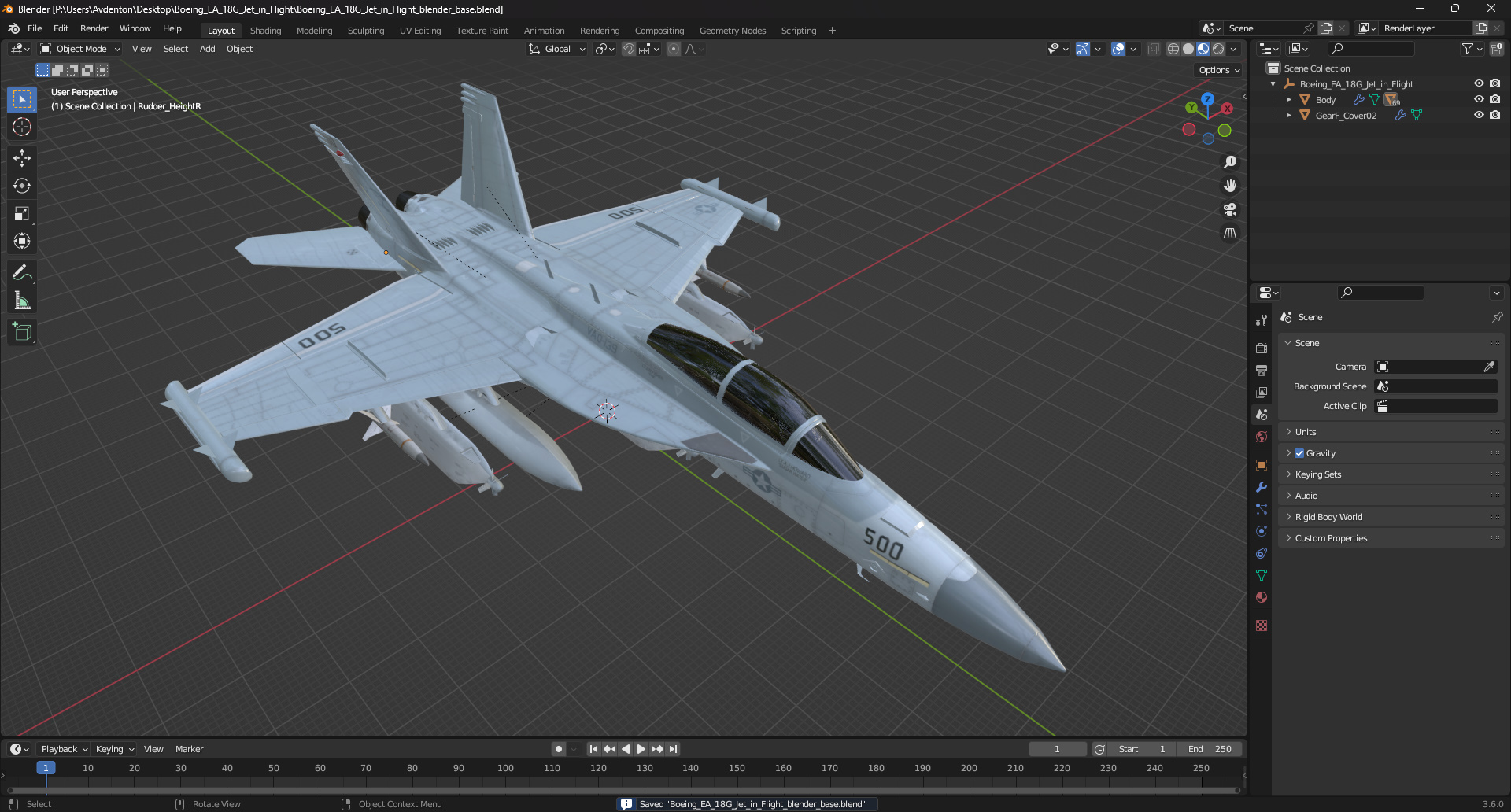
Task: Open the Playback popover
Action: [64, 749]
